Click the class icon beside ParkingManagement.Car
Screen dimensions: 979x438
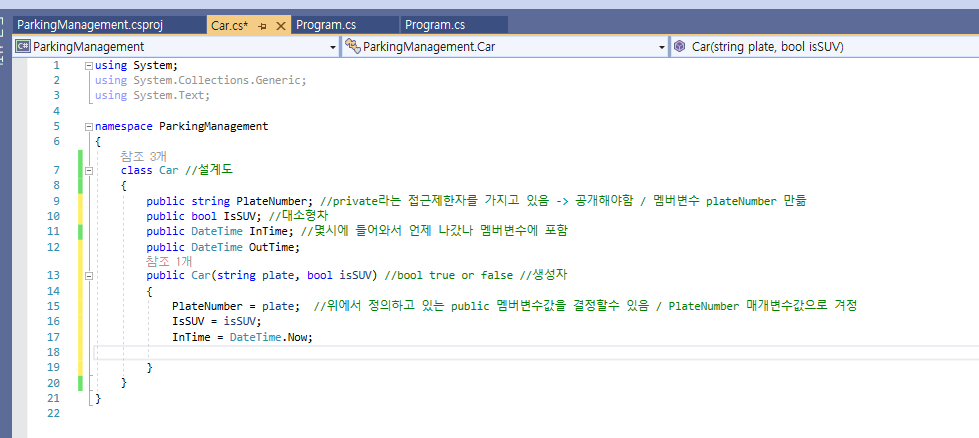tap(353, 46)
